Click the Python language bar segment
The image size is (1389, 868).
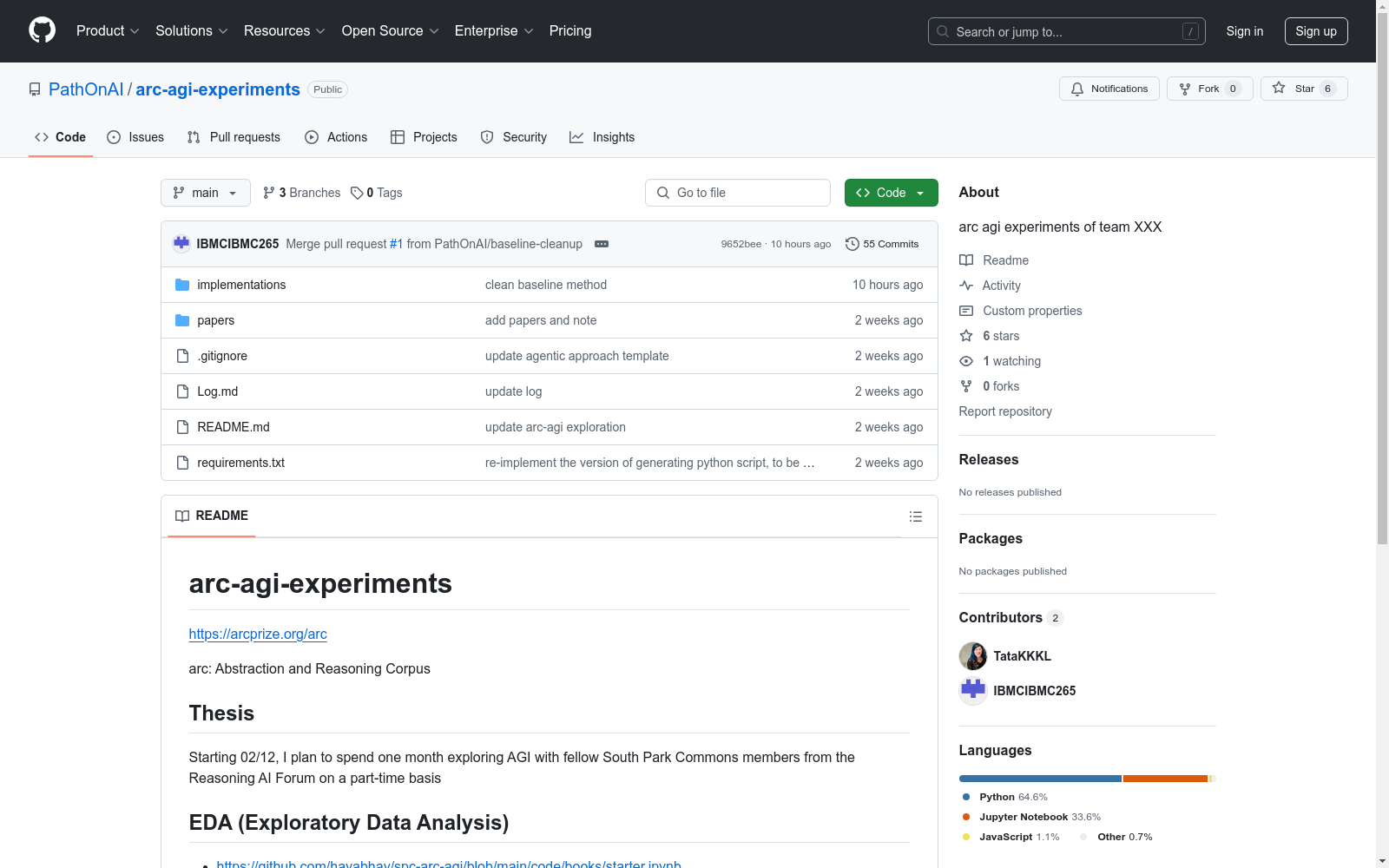click(x=1040, y=779)
